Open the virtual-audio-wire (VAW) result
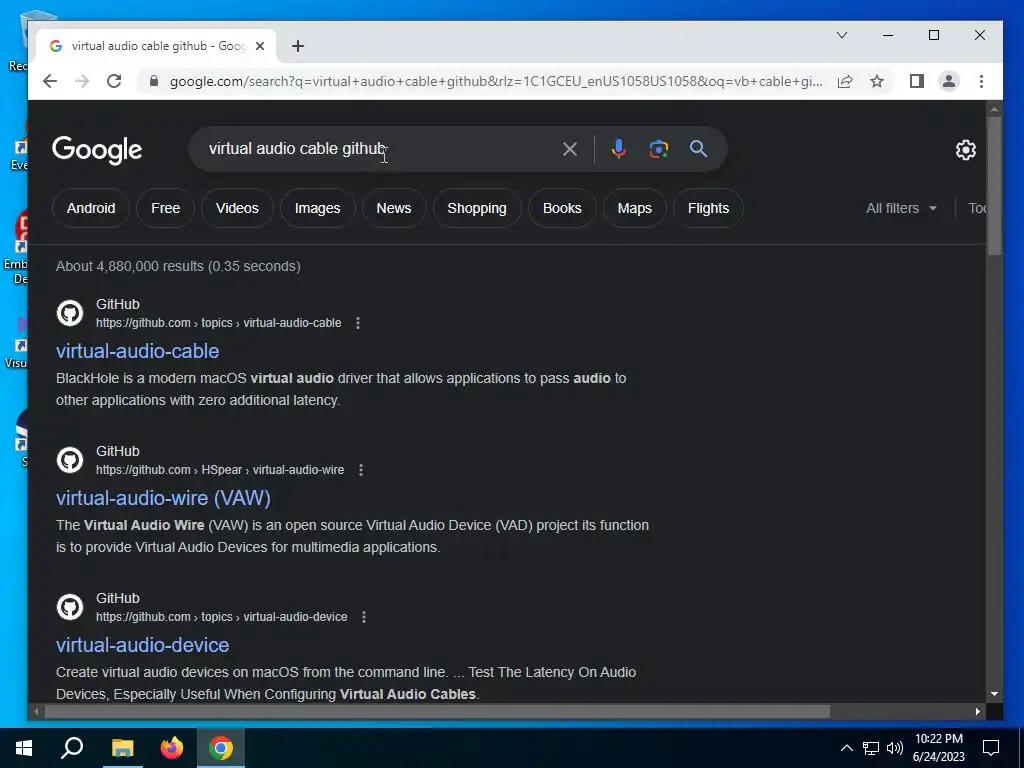1024x768 pixels. 163,498
